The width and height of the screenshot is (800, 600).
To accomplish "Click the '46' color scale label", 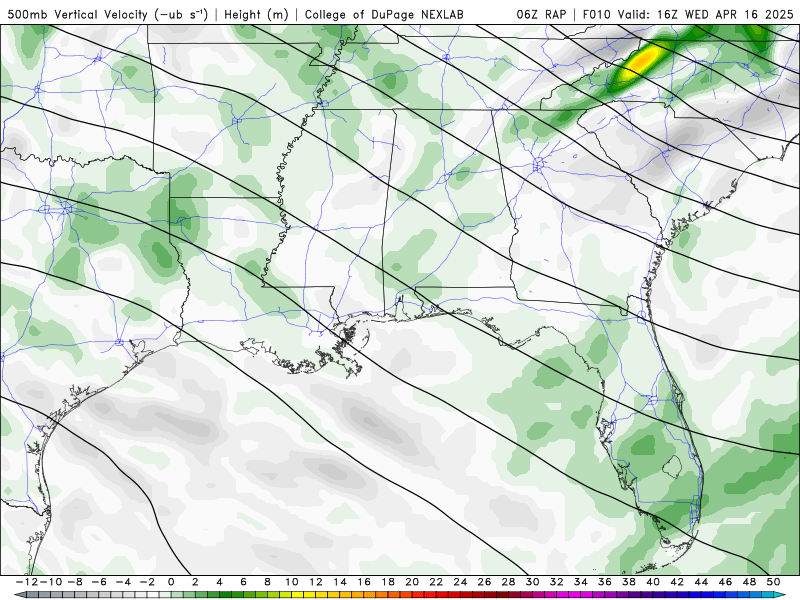I will point(726,582).
